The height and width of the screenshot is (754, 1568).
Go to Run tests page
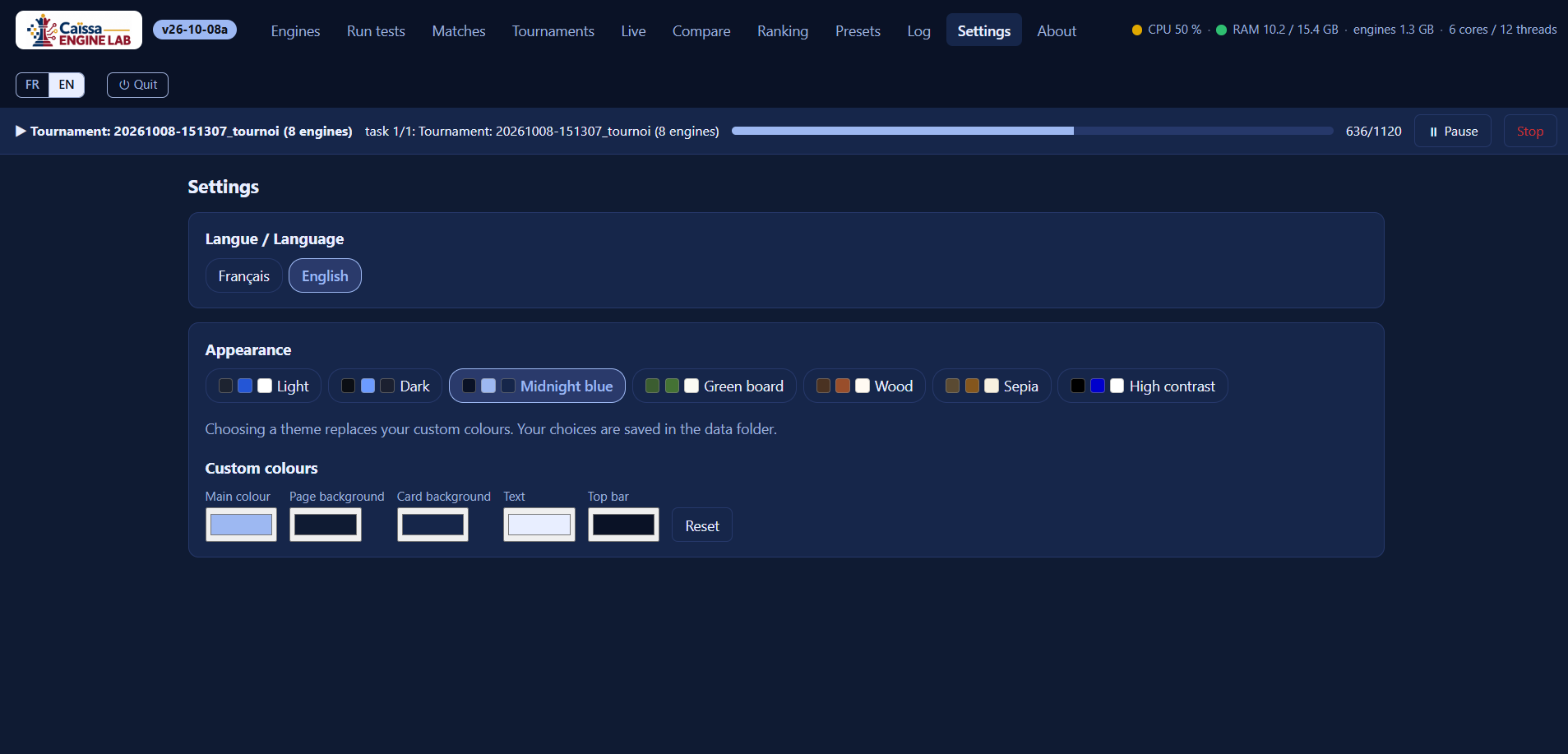tap(376, 30)
